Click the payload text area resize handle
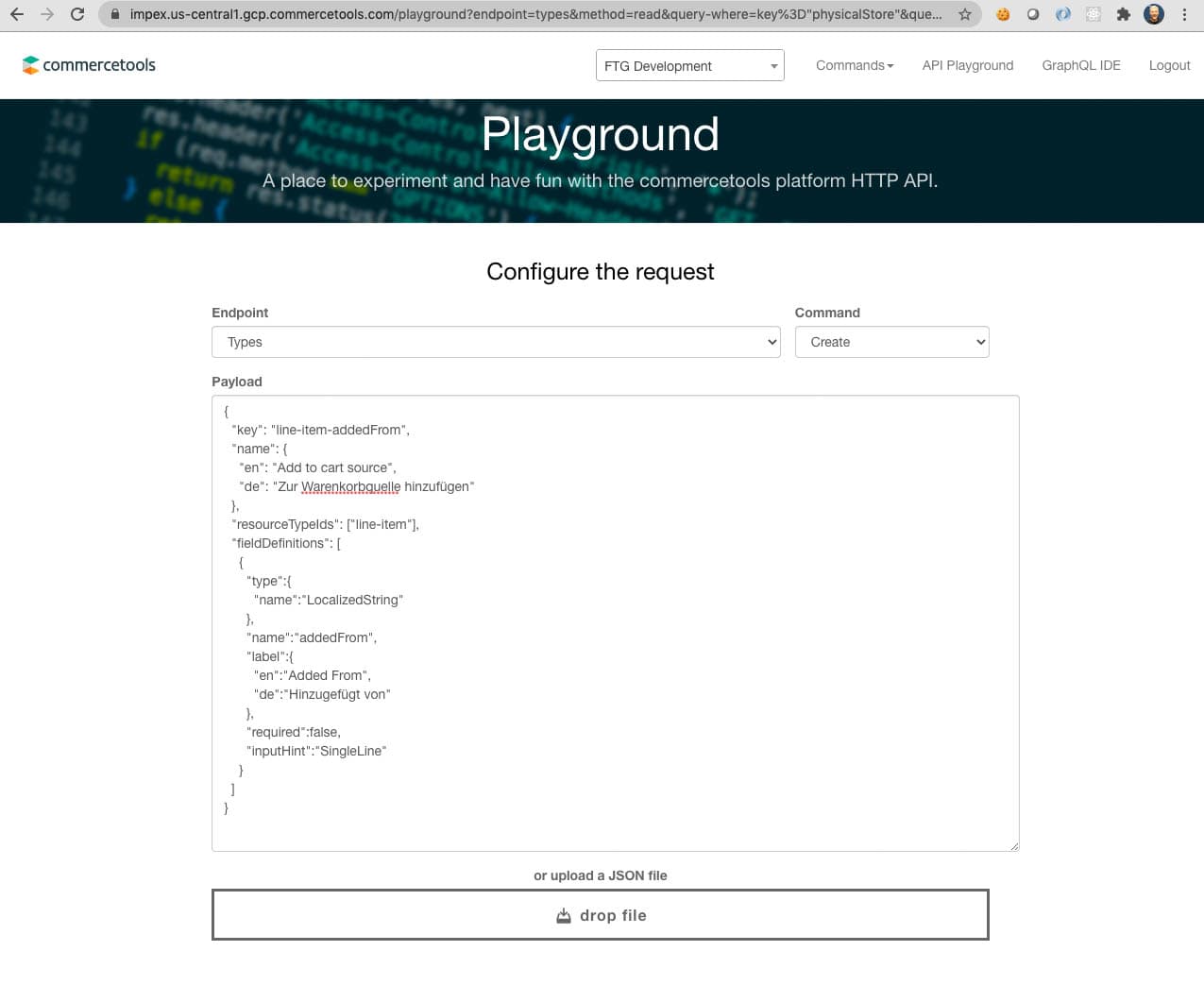This screenshot has height=985, width=1204. point(1014,846)
